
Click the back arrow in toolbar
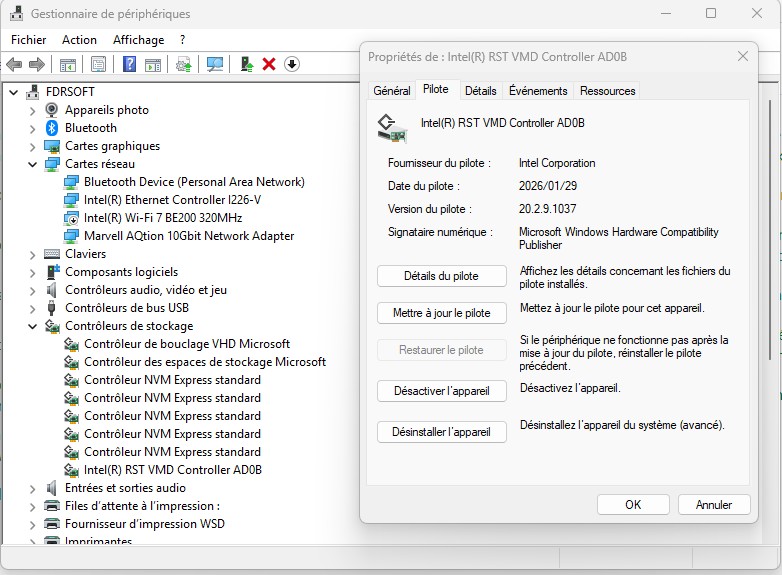(x=14, y=64)
